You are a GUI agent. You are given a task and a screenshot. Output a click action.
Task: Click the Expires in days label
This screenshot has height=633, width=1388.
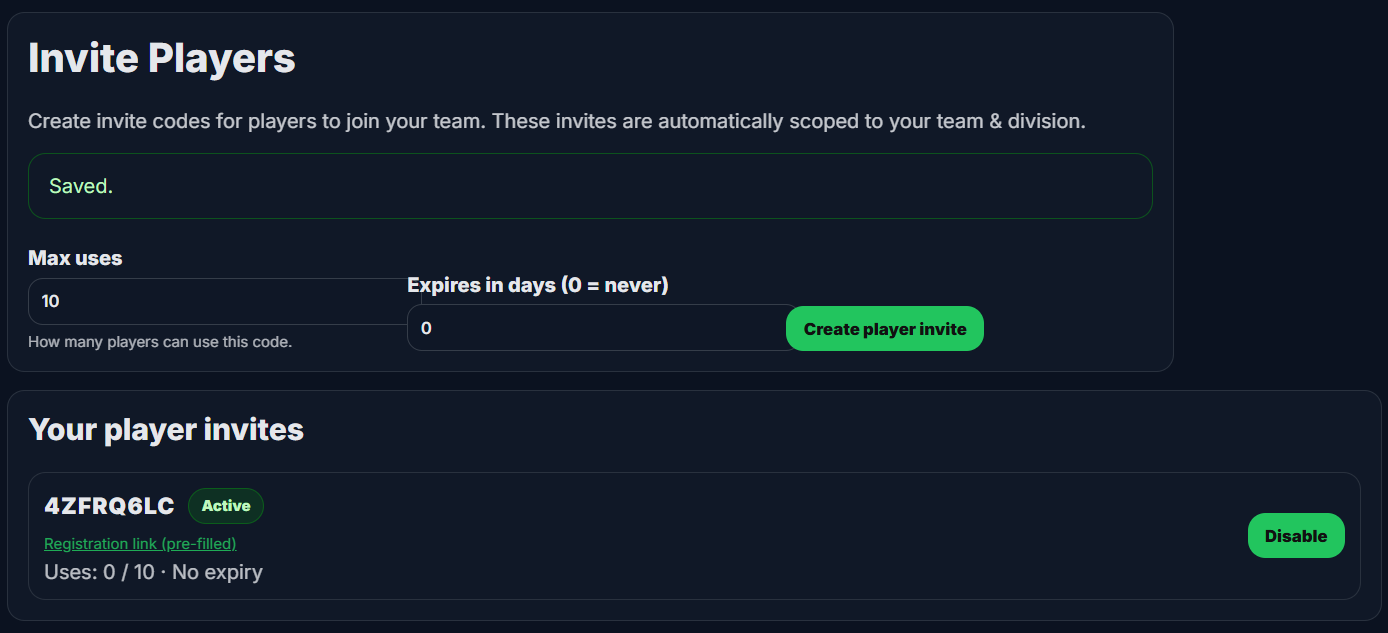(x=480, y=285)
